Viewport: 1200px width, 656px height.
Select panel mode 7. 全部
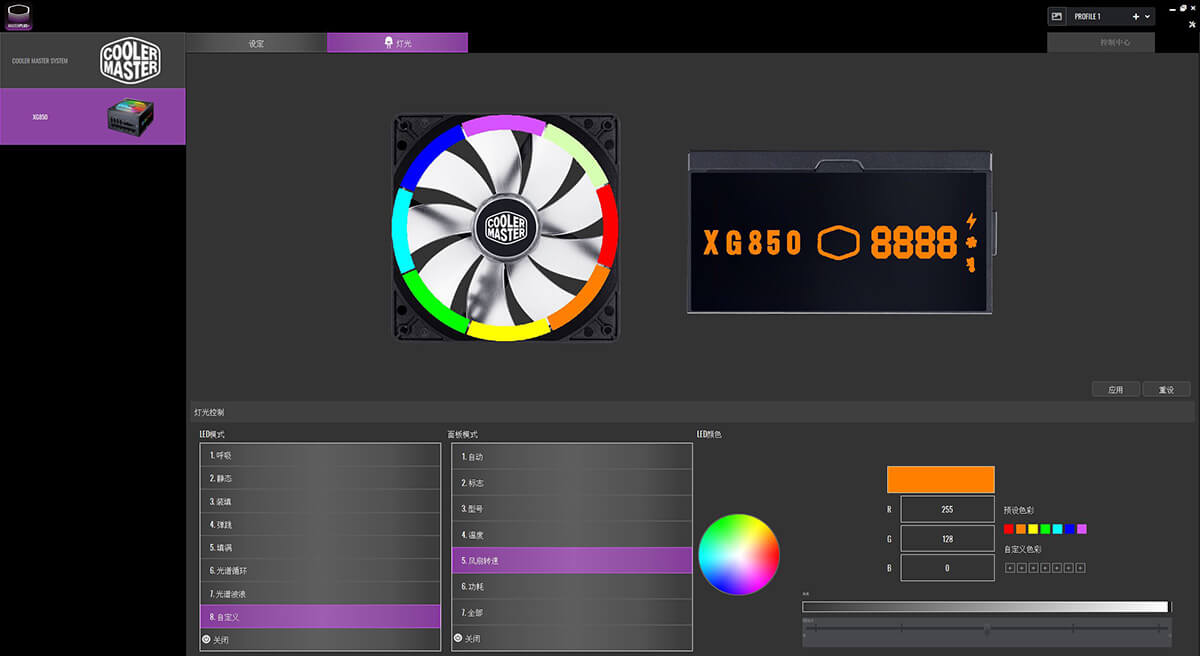pos(572,612)
